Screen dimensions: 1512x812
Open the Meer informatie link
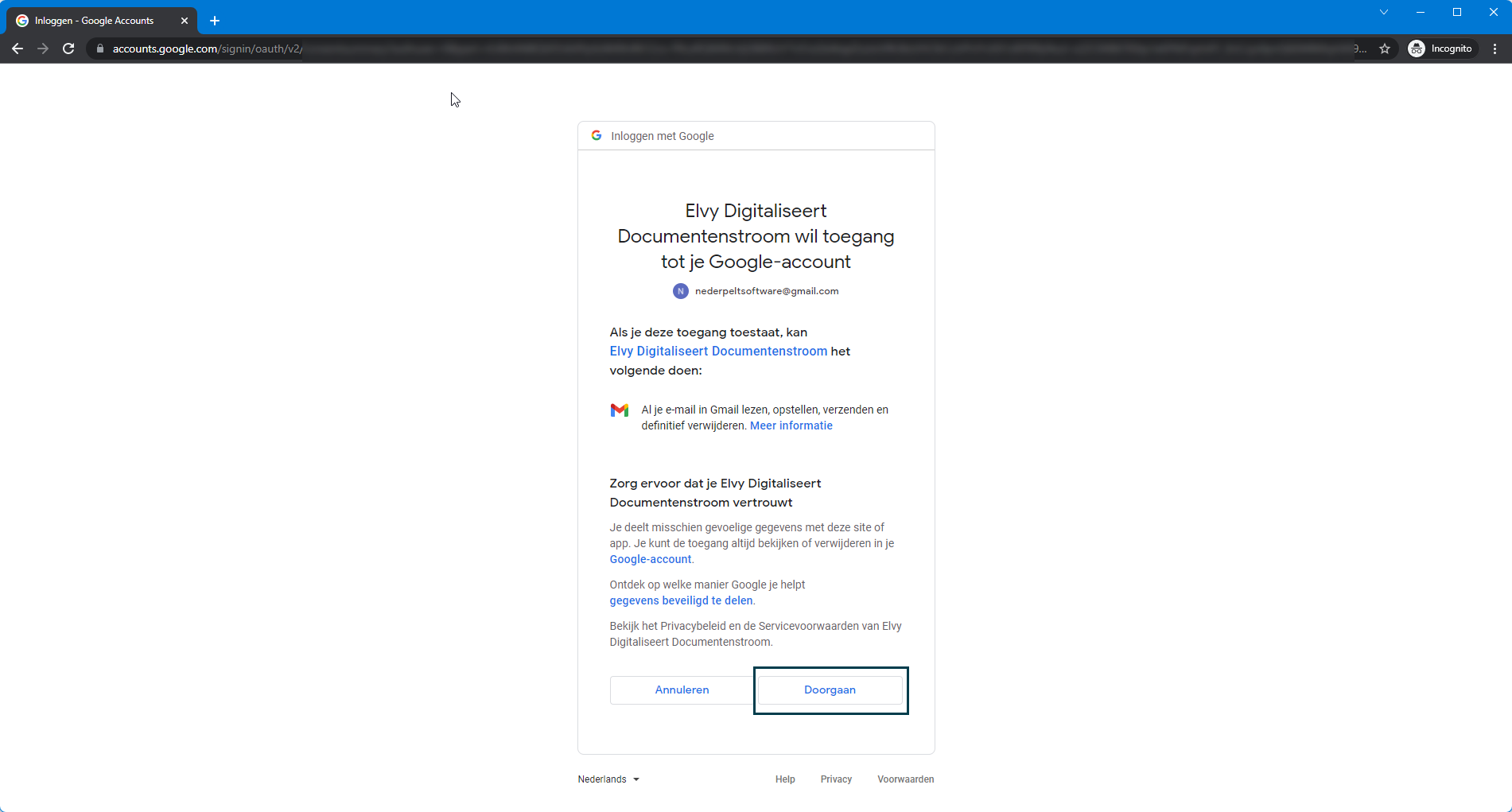tap(791, 425)
